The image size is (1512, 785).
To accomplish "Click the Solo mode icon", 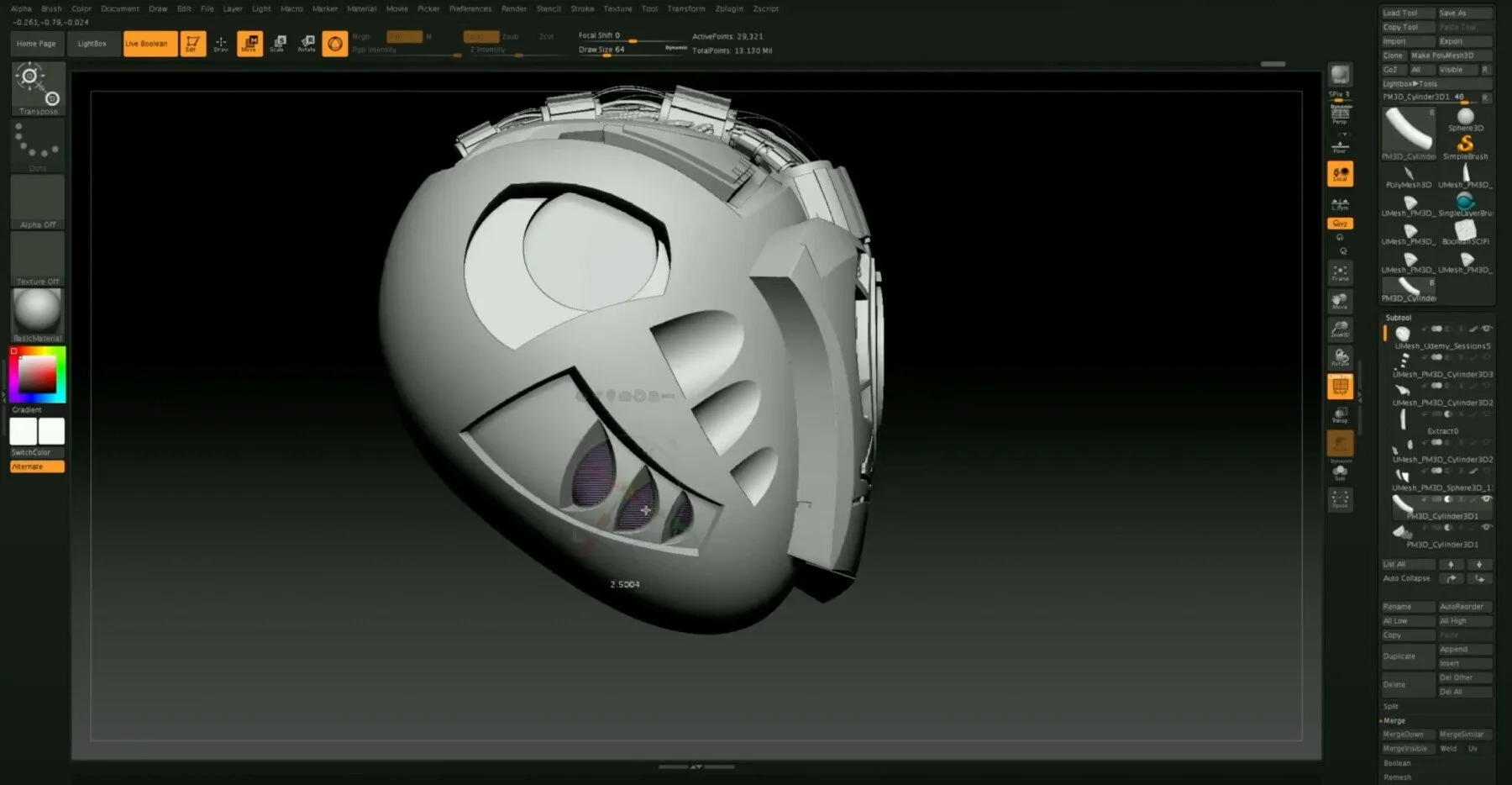I will (x=1340, y=472).
